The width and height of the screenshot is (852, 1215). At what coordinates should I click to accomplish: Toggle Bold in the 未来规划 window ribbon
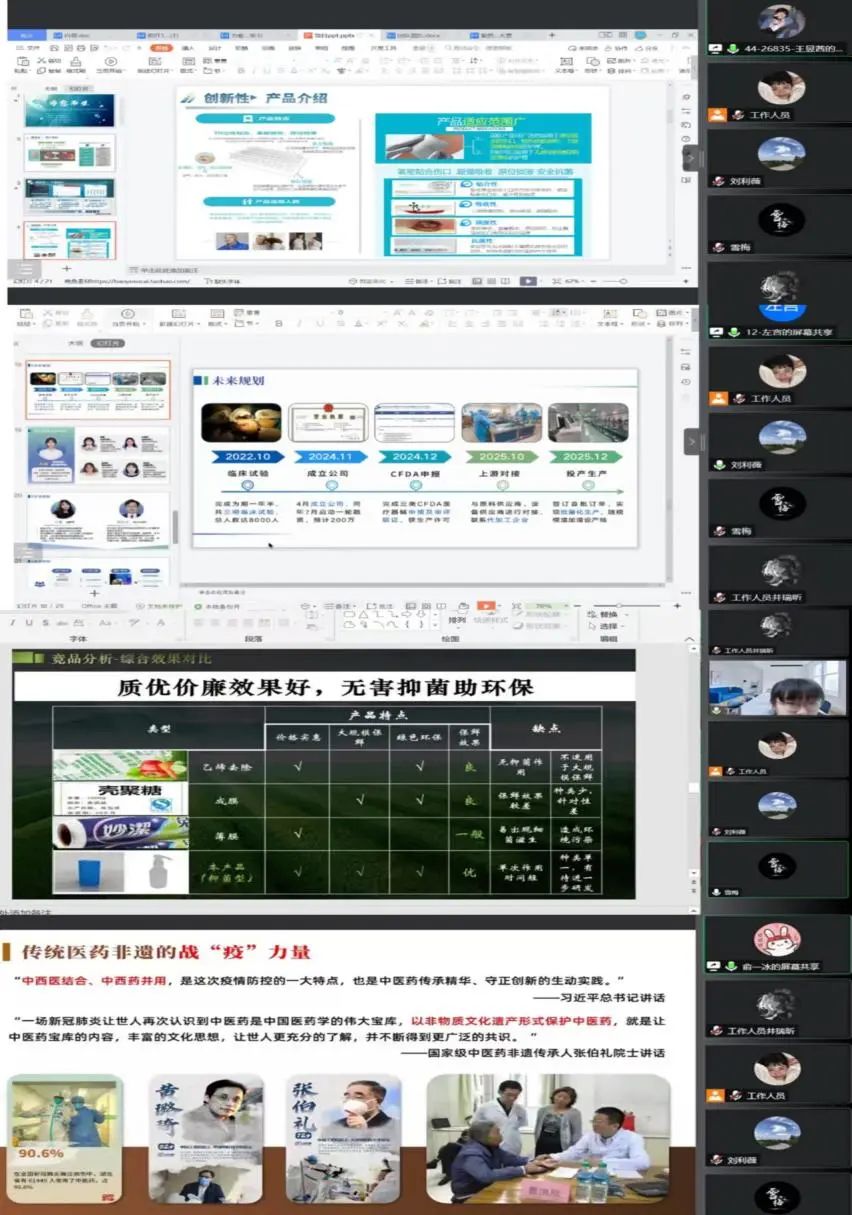tap(278, 323)
